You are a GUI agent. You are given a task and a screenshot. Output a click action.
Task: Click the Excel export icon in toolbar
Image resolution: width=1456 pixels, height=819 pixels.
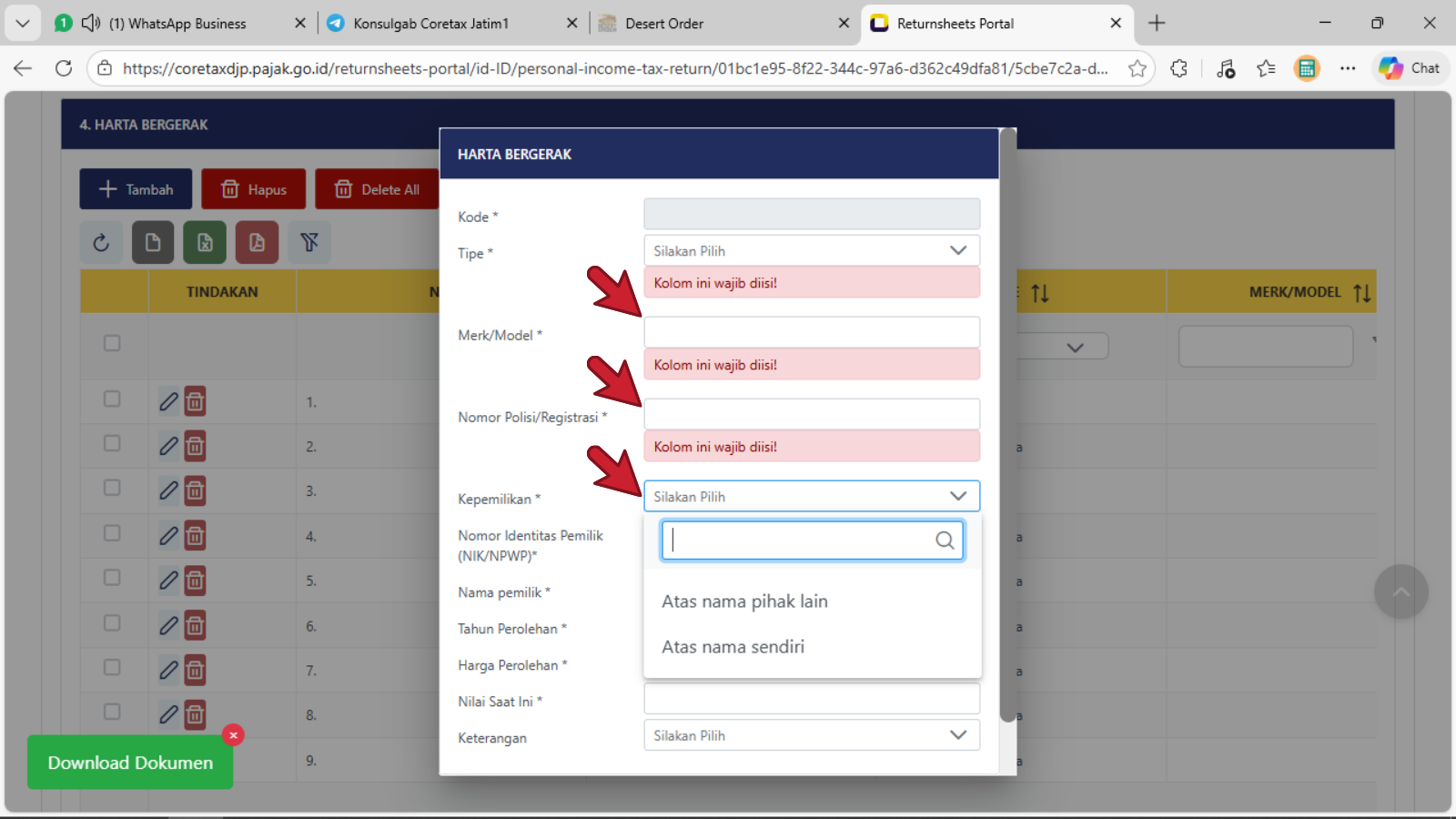pos(205,242)
